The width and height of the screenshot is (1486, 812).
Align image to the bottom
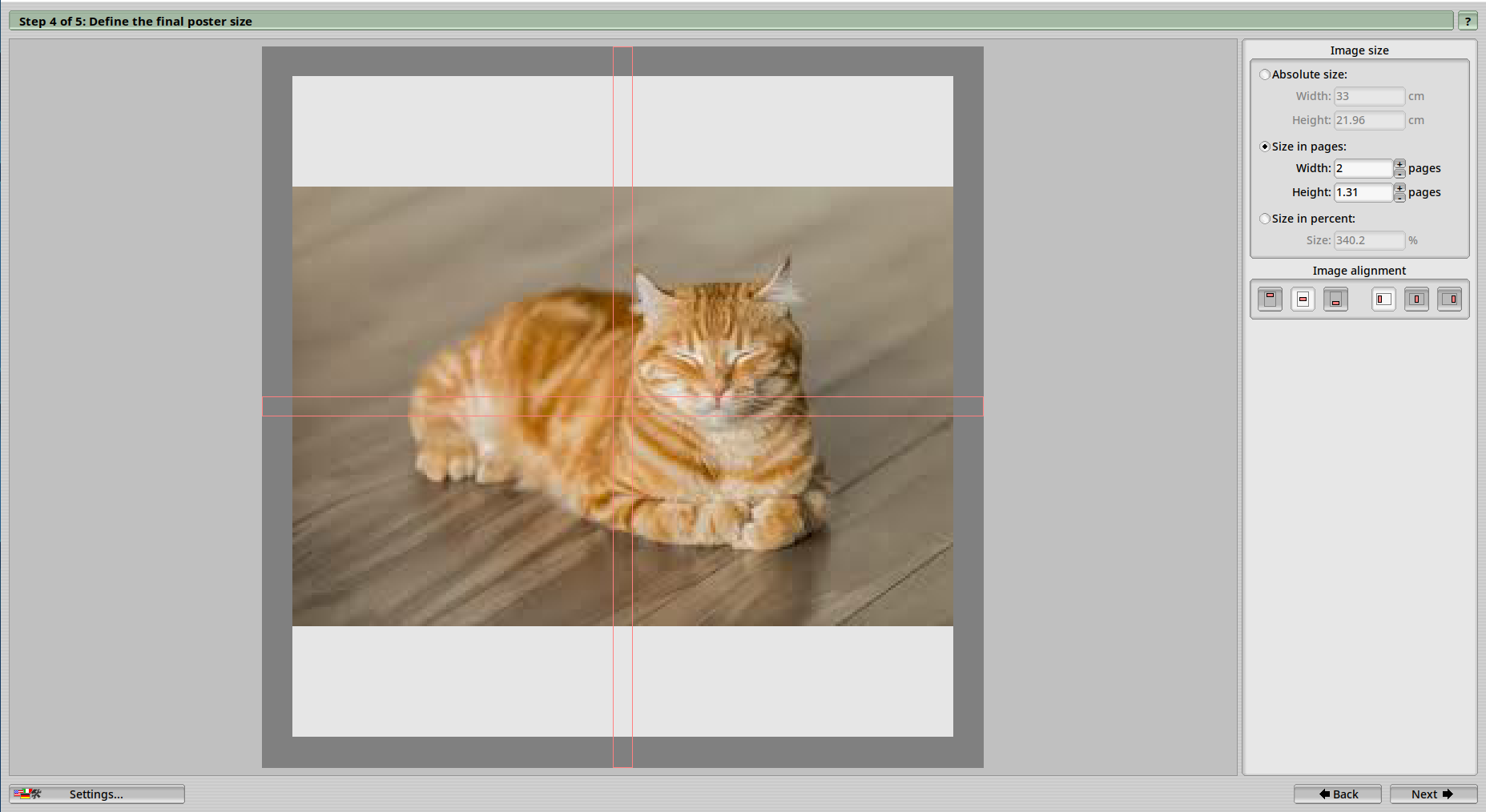click(x=1335, y=299)
